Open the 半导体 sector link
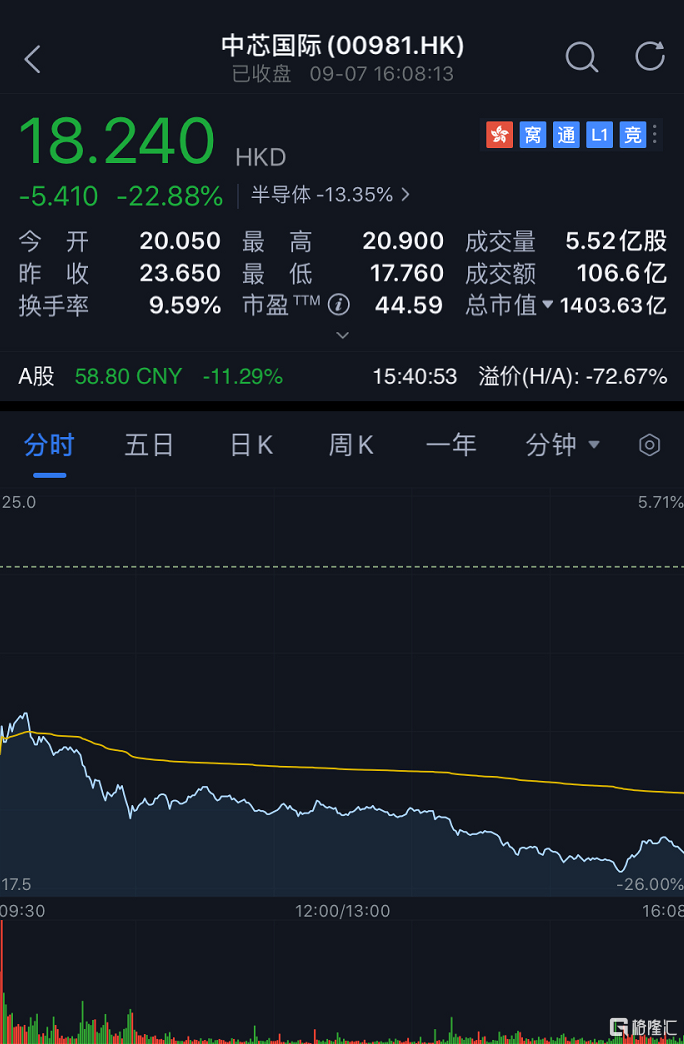This screenshot has height=1044, width=684. point(330,195)
